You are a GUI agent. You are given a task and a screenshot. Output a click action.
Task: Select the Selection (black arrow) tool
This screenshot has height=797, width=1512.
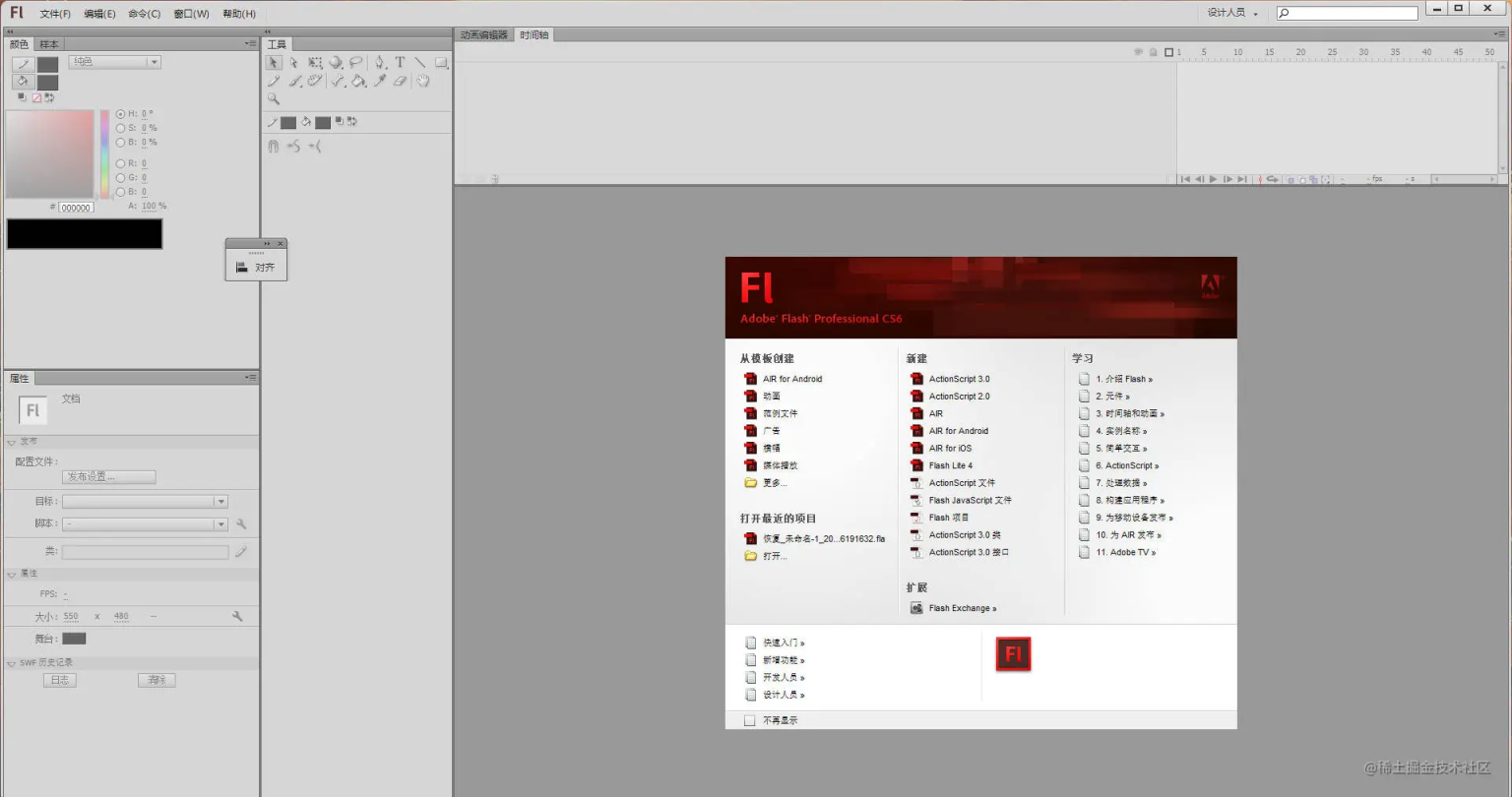[x=274, y=62]
